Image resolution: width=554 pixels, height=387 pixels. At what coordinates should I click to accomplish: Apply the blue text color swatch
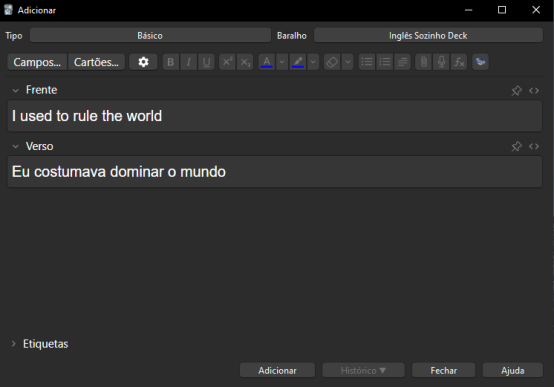click(x=267, y=62)
